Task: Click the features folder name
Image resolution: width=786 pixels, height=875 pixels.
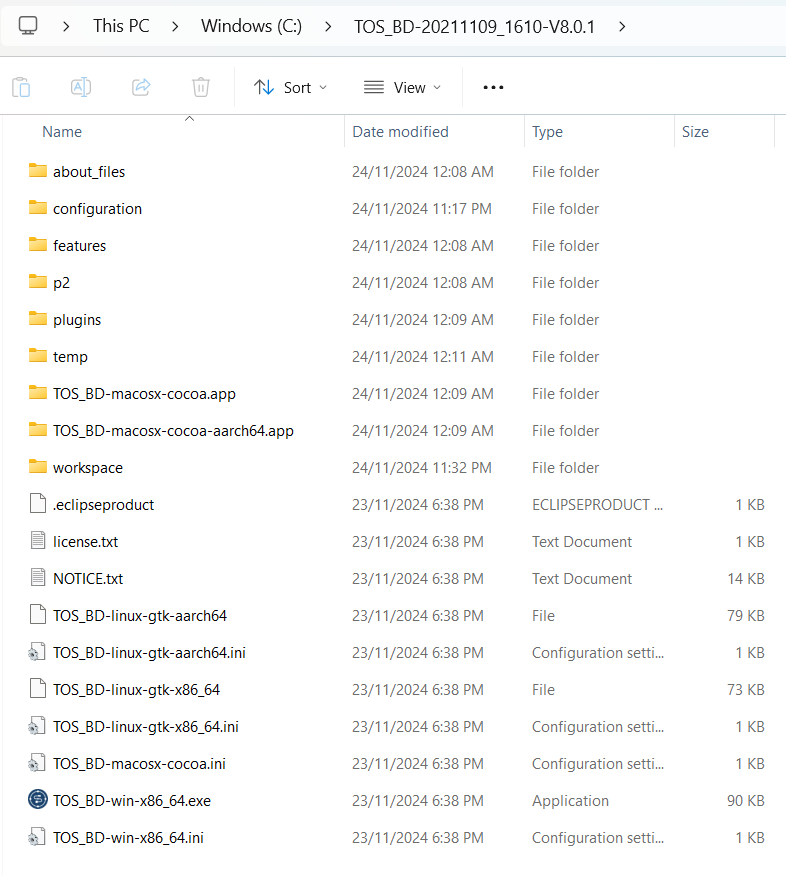Action: coord(79,246)
